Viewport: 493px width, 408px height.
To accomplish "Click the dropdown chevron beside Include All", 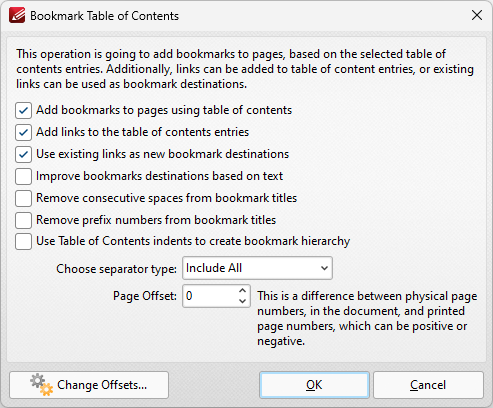I will [324, 268].
